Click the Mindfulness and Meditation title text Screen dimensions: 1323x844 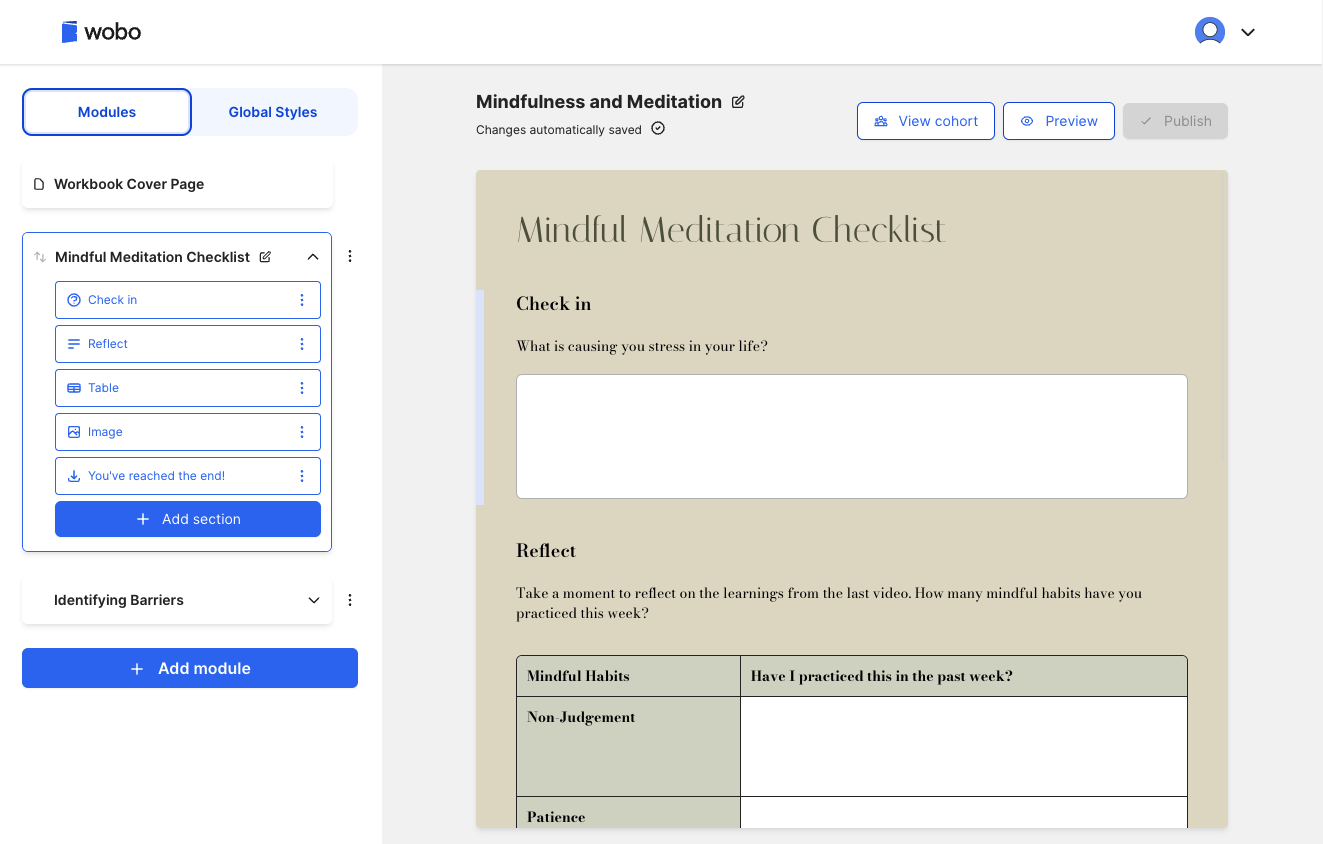pyautogui.click(x=599, y=102)
